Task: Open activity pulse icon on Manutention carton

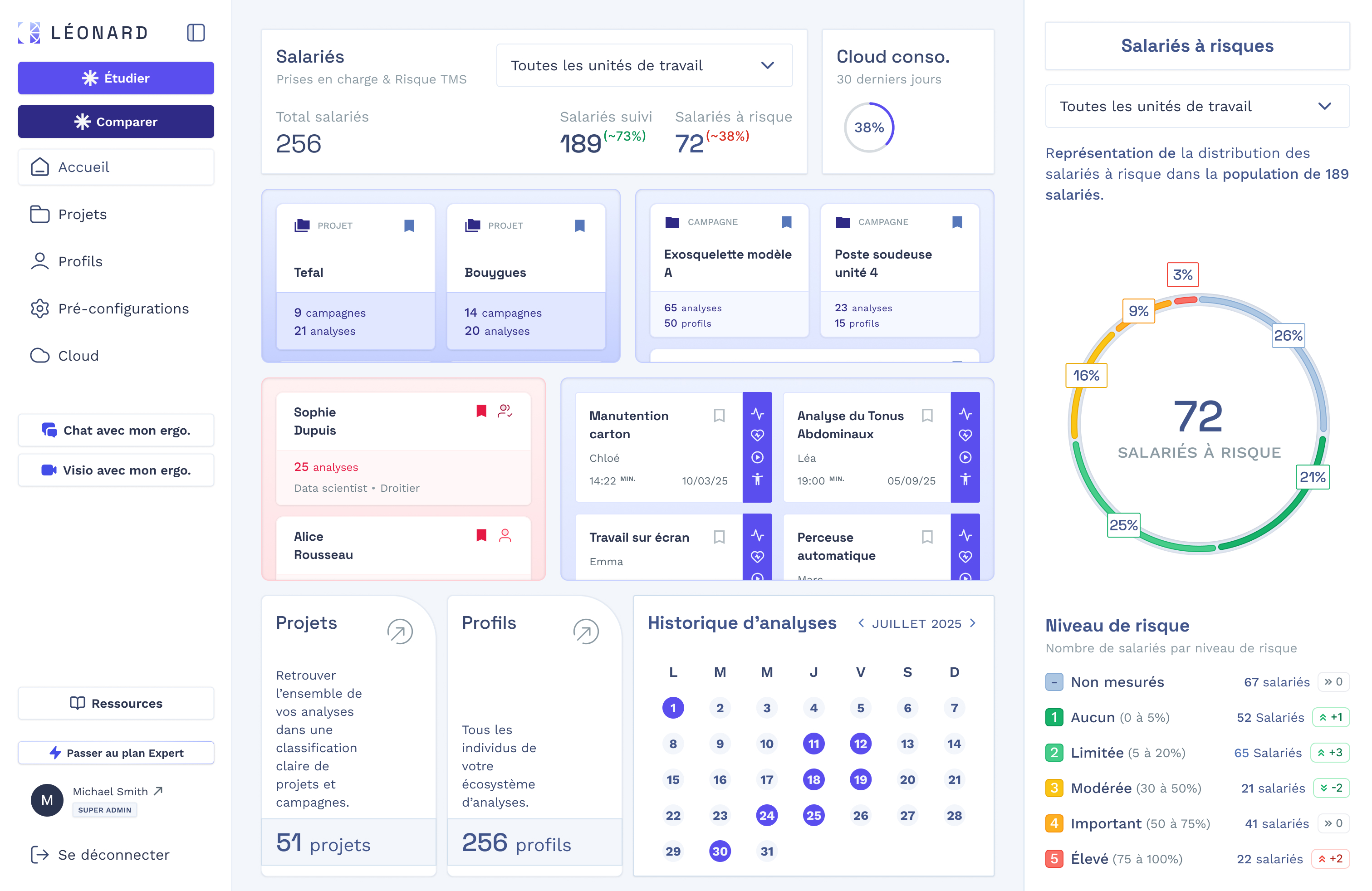Action: tap(758, 414)
